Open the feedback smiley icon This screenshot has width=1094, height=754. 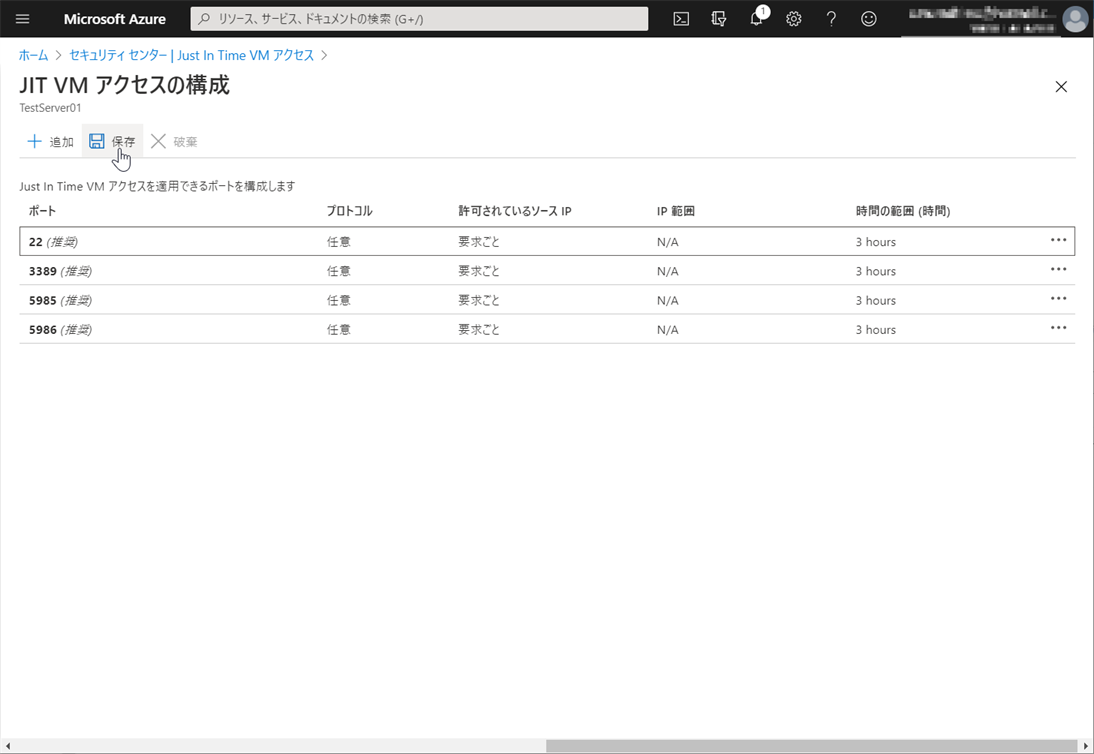(869, 19)
